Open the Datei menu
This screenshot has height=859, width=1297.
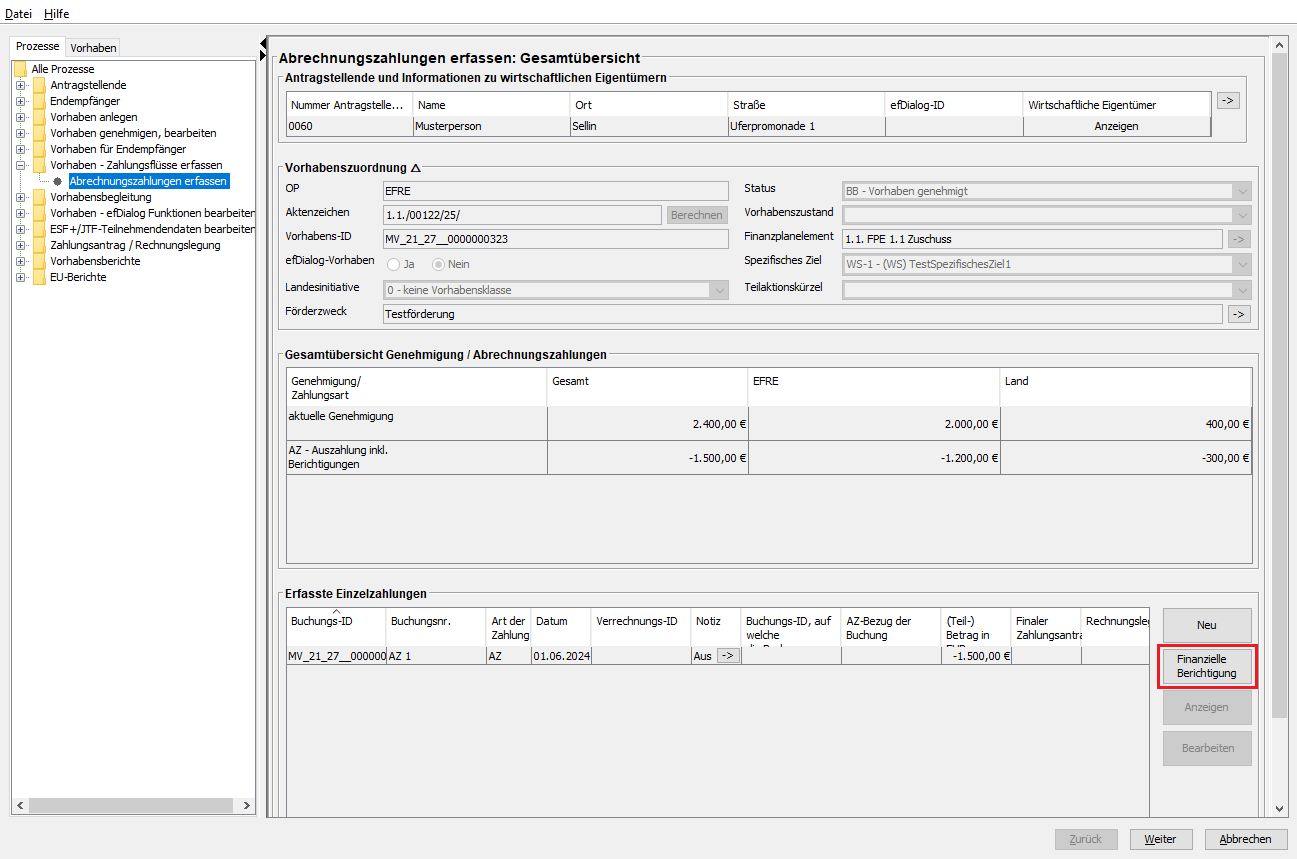click(19, 14)
